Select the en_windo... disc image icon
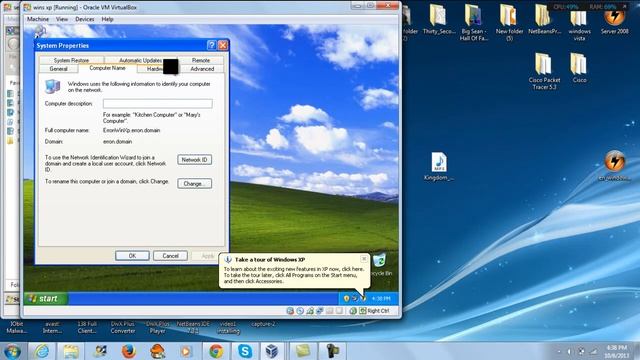The image size is (640, 360). (x=614, y=165)
